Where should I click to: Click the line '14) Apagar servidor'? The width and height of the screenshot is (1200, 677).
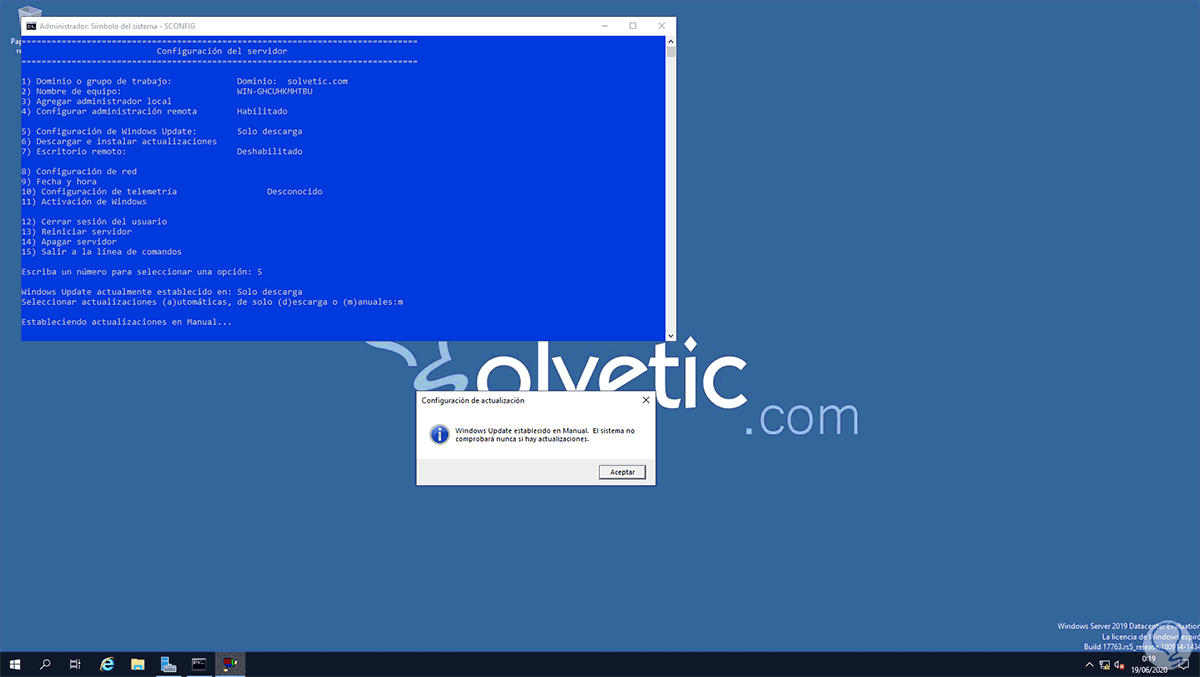pos(69,241)
